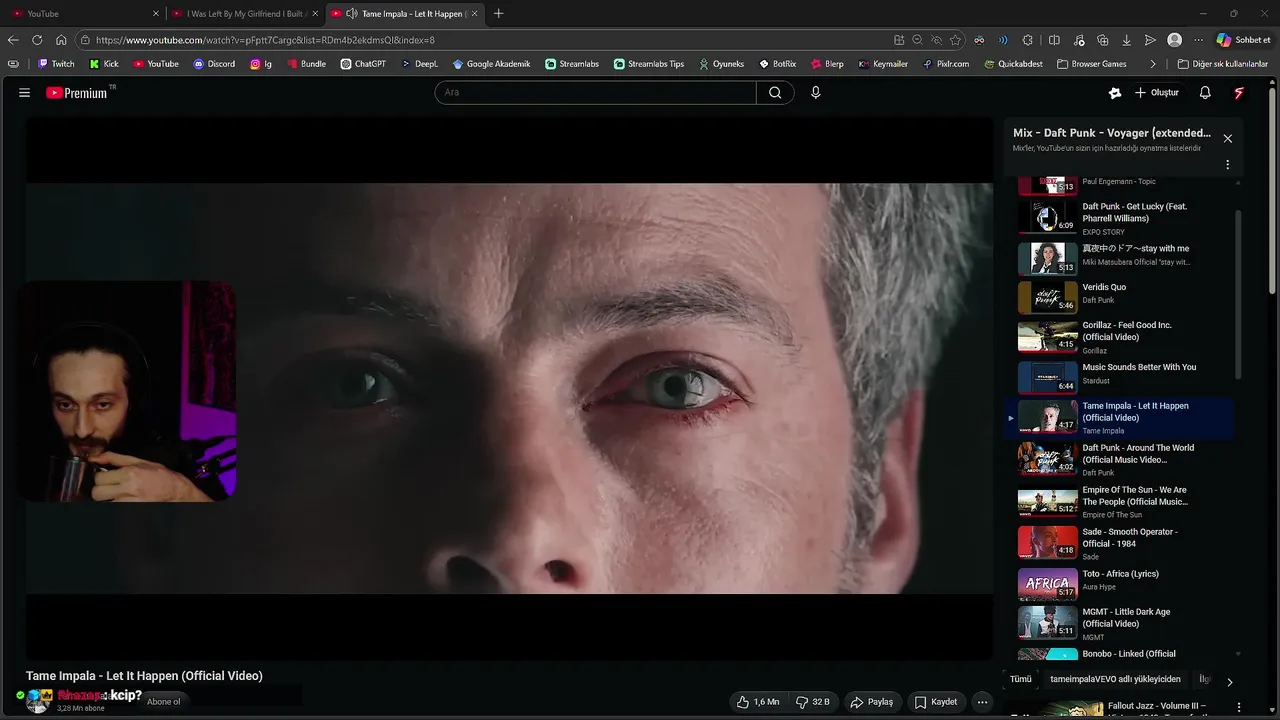Open the Kick bookmark

(104, 64)
